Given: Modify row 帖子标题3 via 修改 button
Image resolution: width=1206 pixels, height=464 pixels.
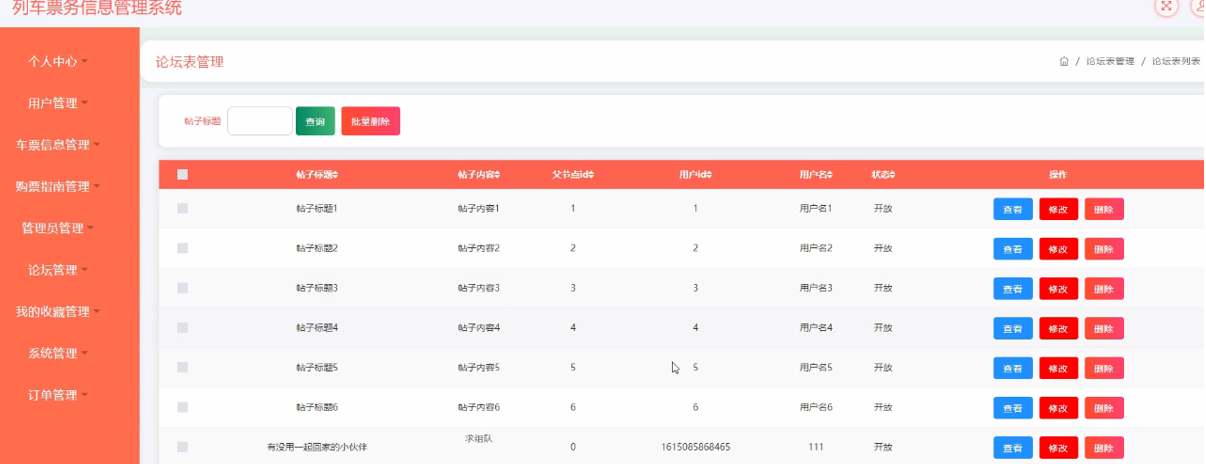Looking at the screenshot, I should [x=1059, y=289].
